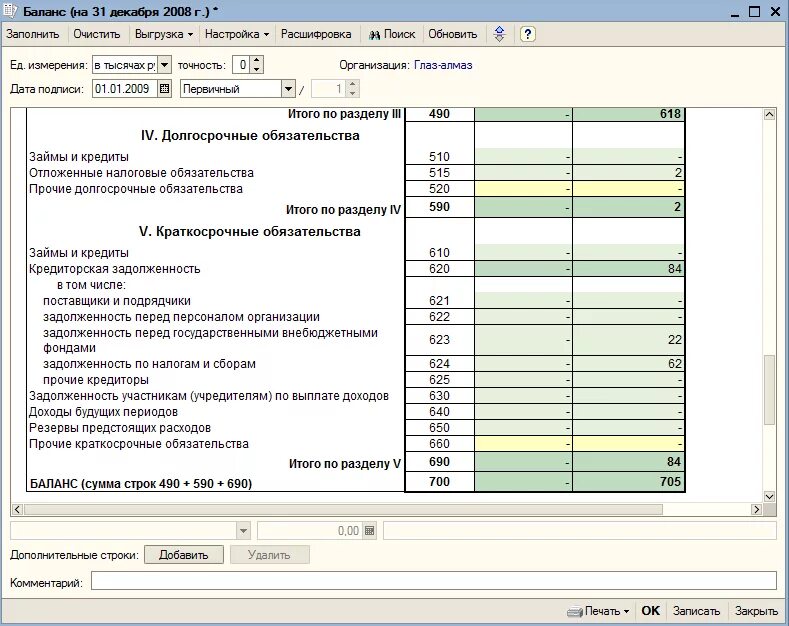Viewport: 789px width, 626px height.
Task: Click the OK button
Action: (650, 611)
